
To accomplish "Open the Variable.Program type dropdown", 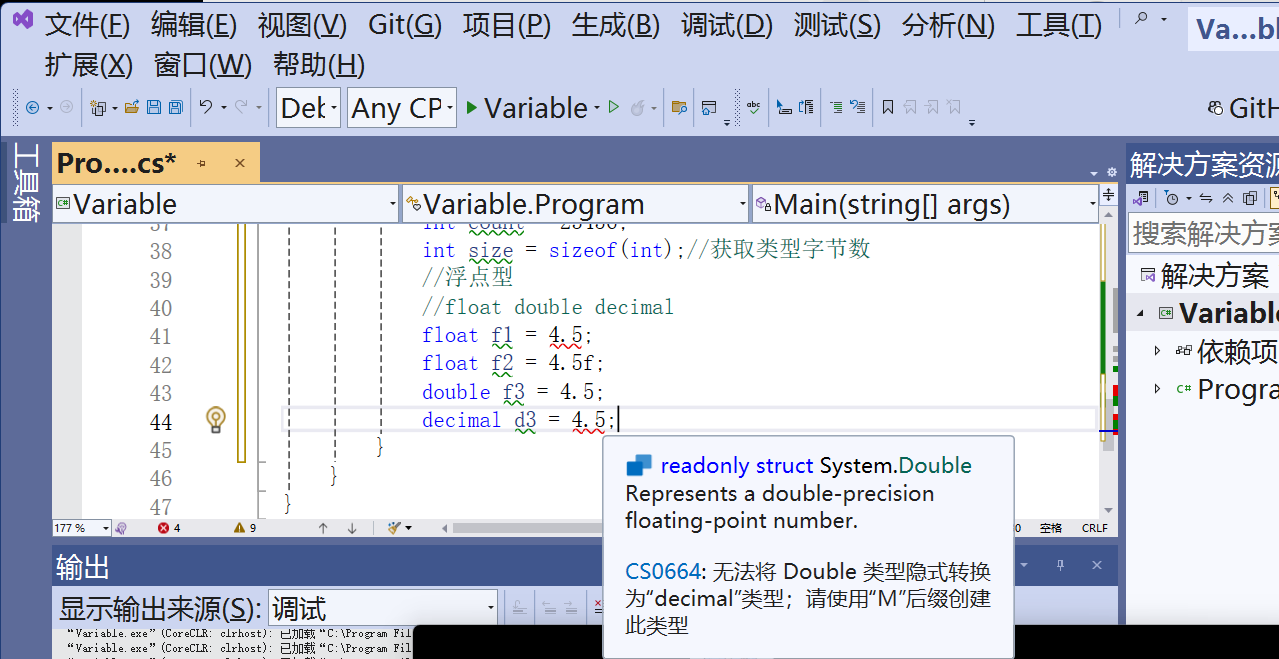I will pyautogui.click(x=575, y=204).
